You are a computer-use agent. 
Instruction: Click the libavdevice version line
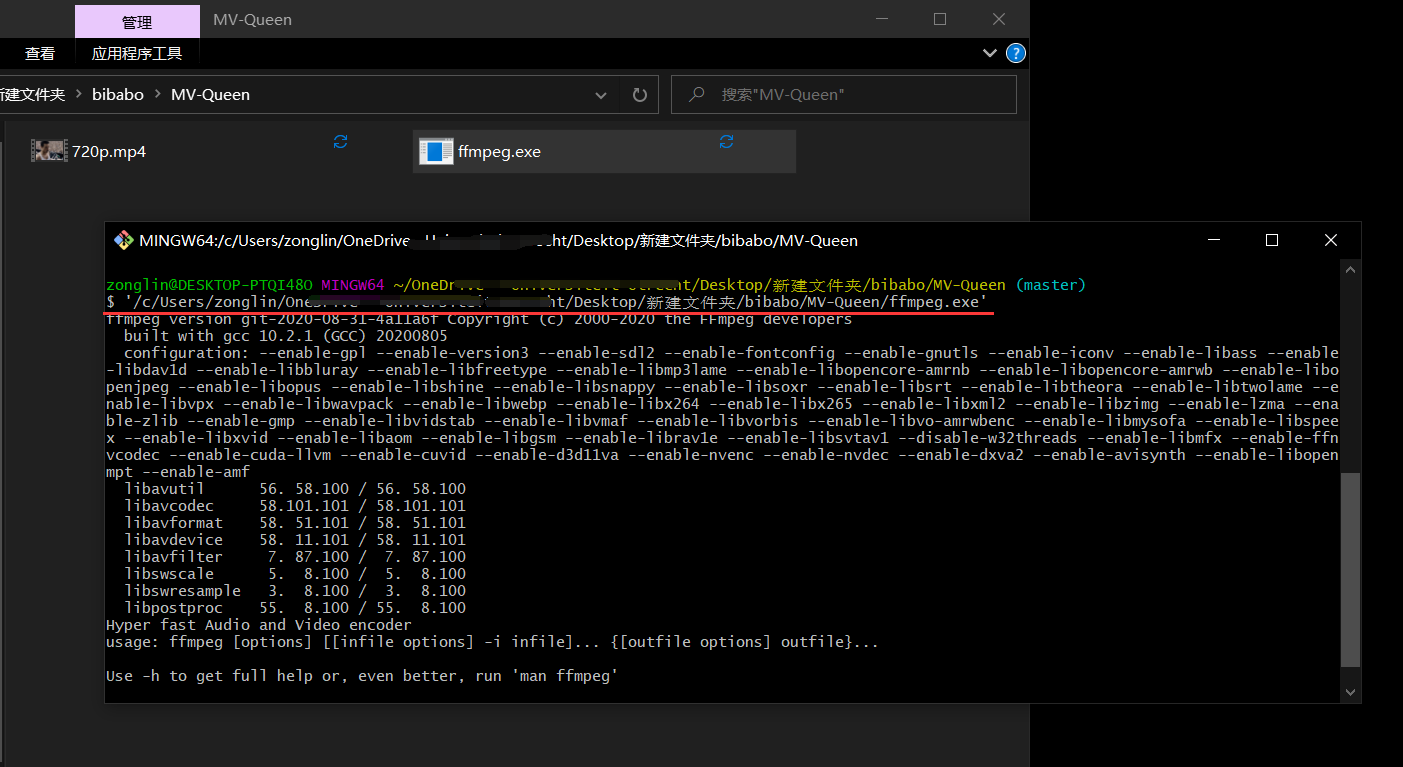(295, 540)
